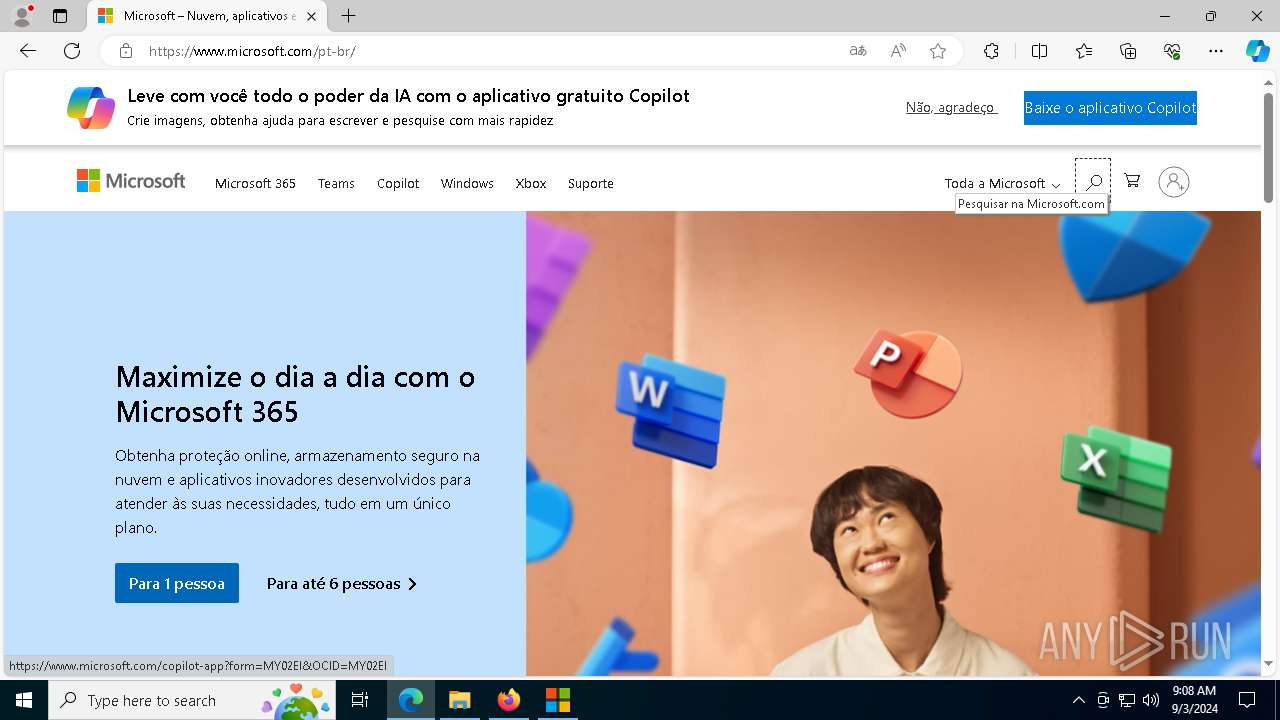Open File Explorer from taskbar

[x=459, y=700]
